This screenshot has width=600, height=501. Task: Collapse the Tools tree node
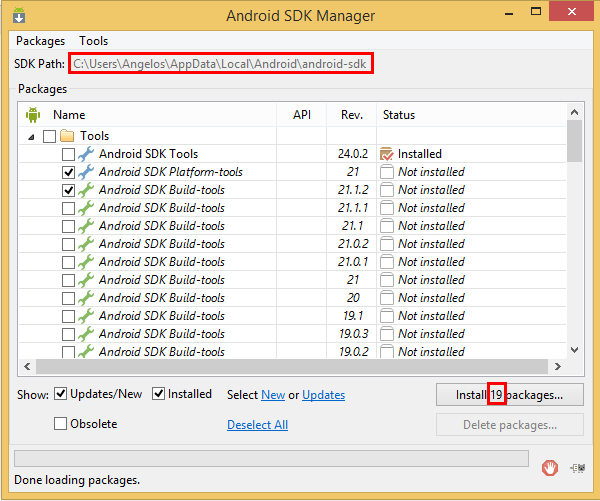[32, 137]
